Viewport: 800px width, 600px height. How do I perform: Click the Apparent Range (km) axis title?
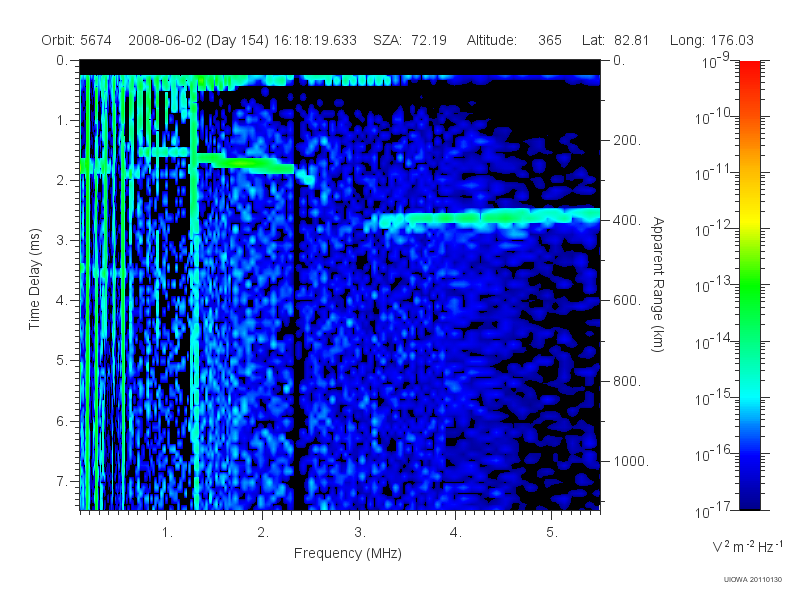click(658, 284)
